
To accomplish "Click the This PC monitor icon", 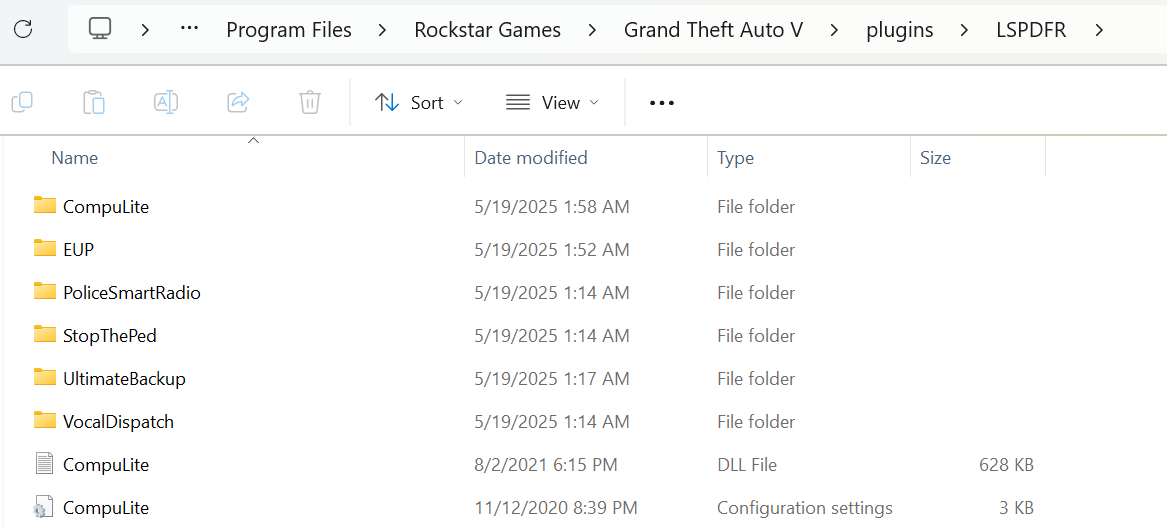I will [x=100, y=29].
